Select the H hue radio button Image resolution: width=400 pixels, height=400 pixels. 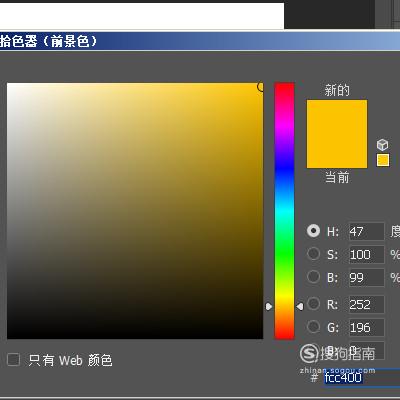(x=313, y=231)
